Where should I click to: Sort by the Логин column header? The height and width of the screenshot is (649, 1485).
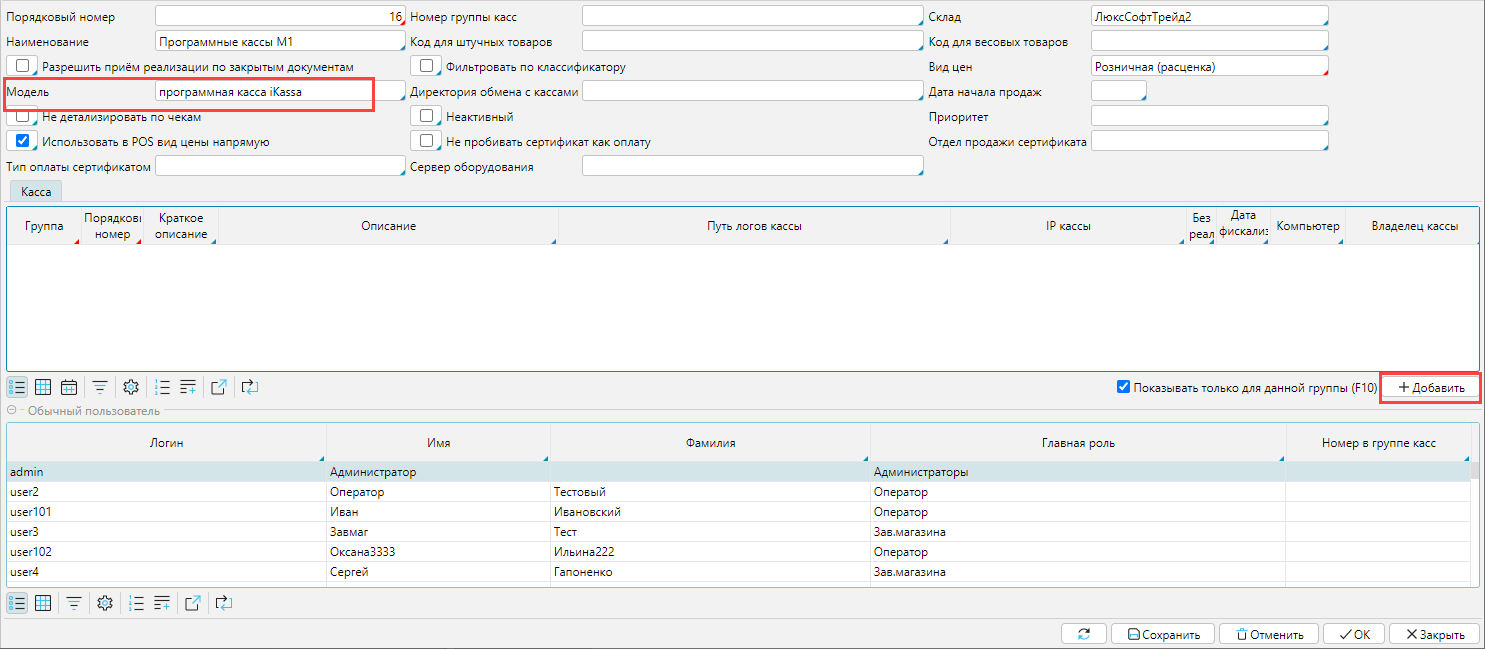click(166, 443)
